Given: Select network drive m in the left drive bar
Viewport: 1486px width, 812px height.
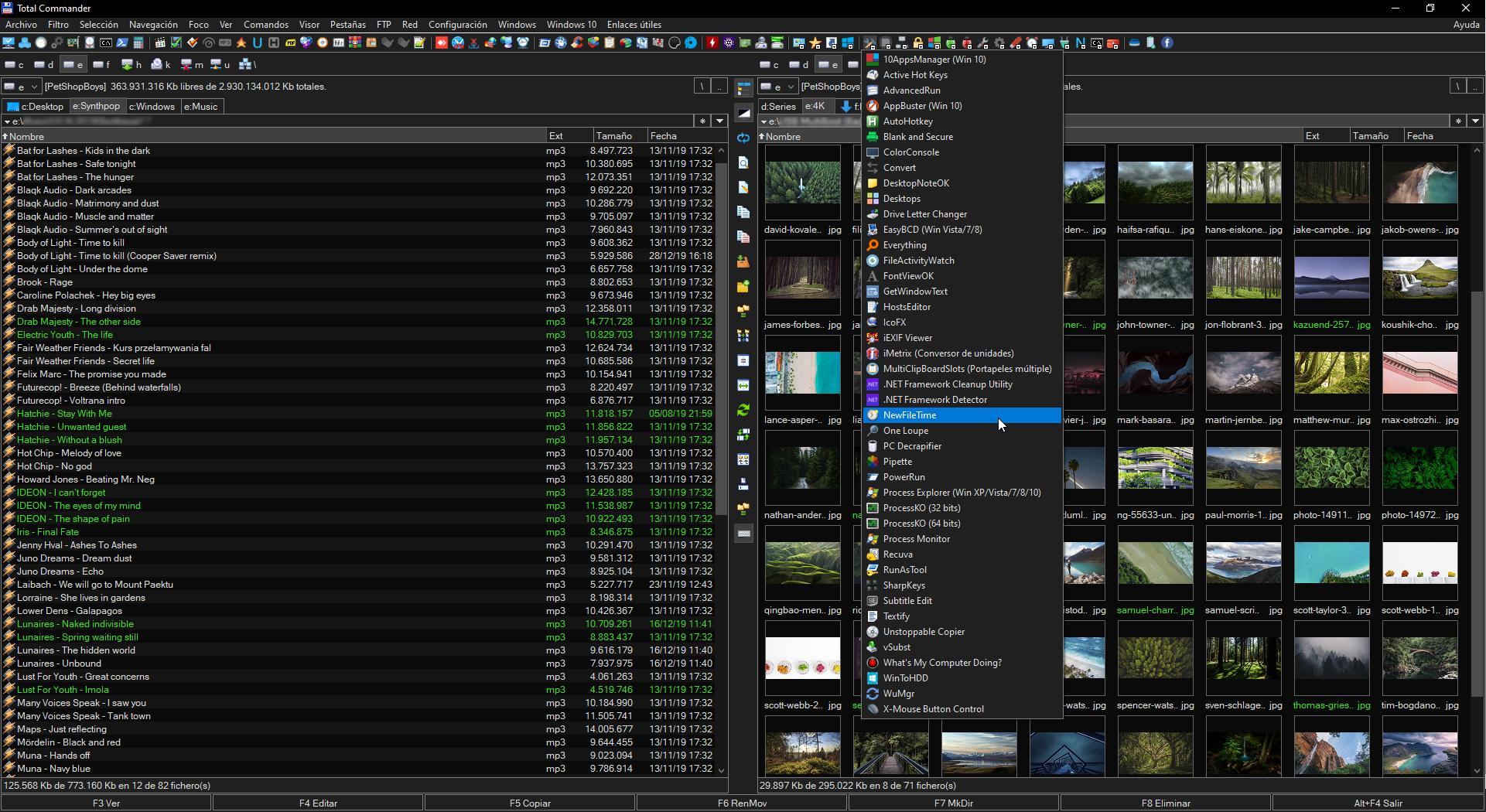Looking at the screenshot, I should coord(192,65).
